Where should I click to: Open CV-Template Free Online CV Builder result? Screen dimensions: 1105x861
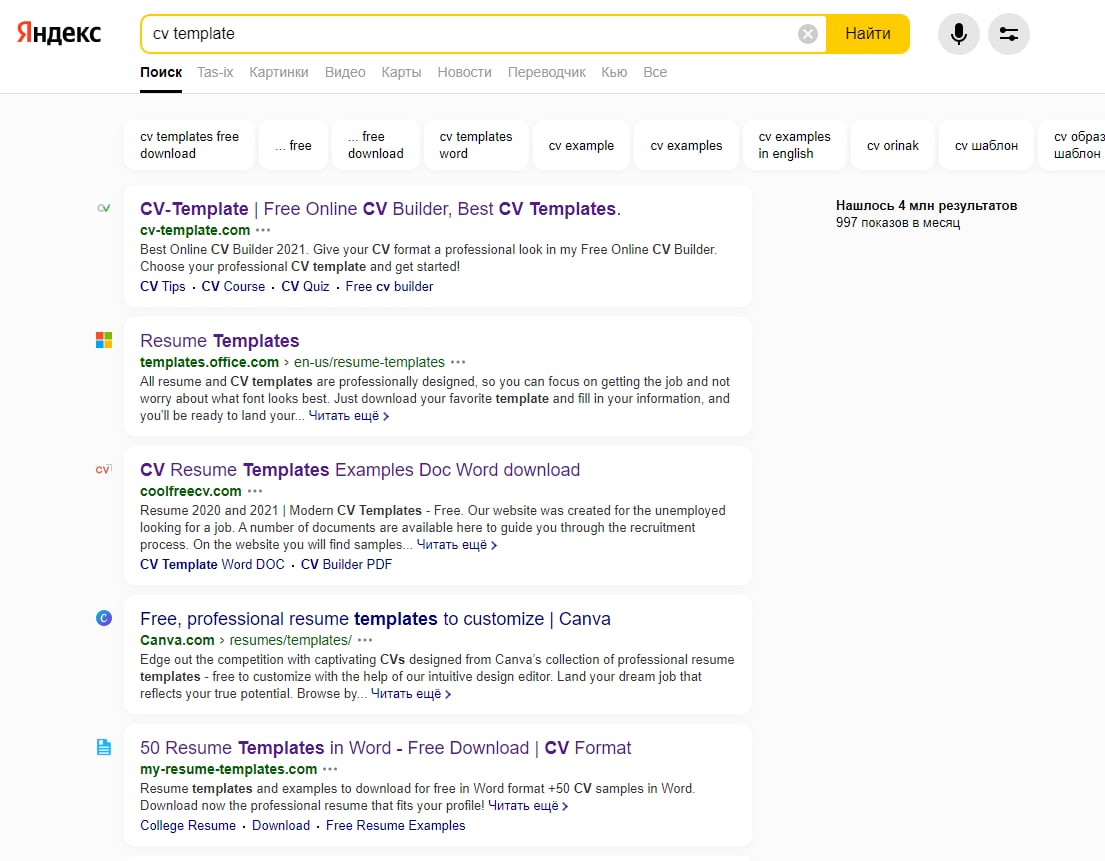[380, 209]
